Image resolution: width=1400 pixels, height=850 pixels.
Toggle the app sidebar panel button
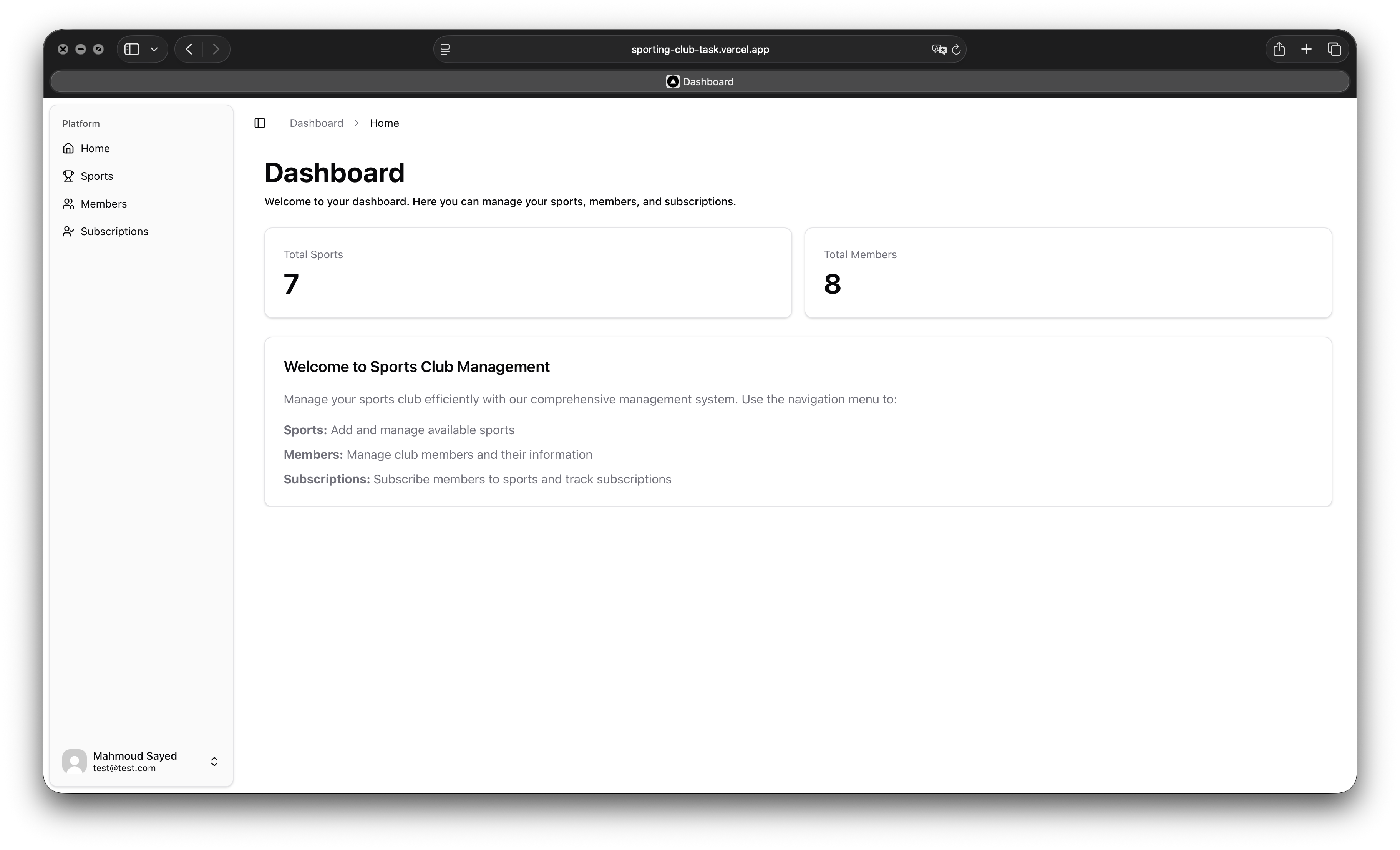coord(260,123)
